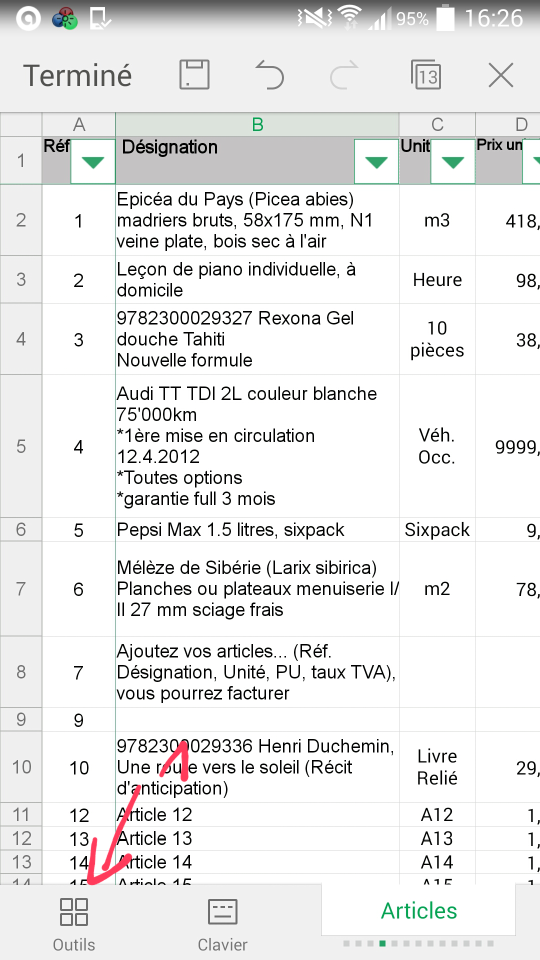
Task: Select the Articles sheet tab
Action: pos(419,910)
